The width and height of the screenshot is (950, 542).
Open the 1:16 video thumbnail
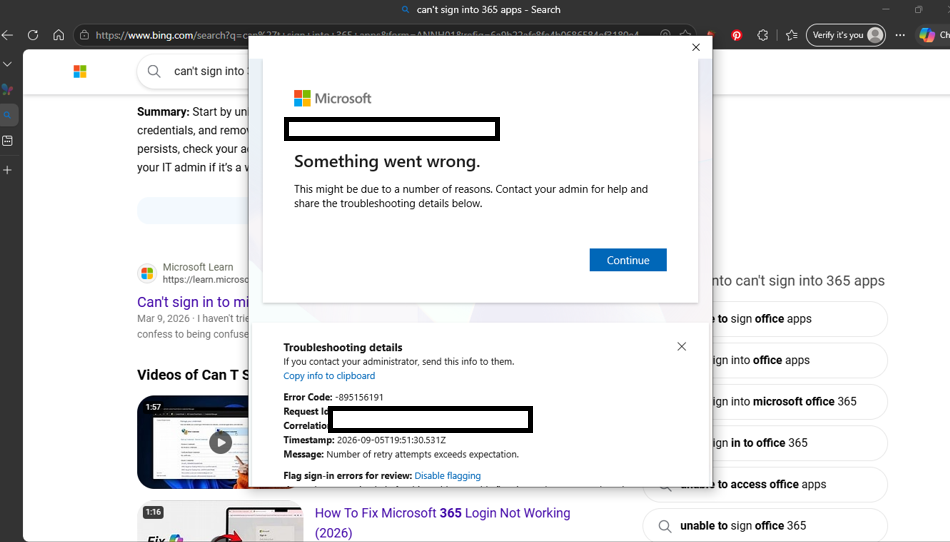220,521
